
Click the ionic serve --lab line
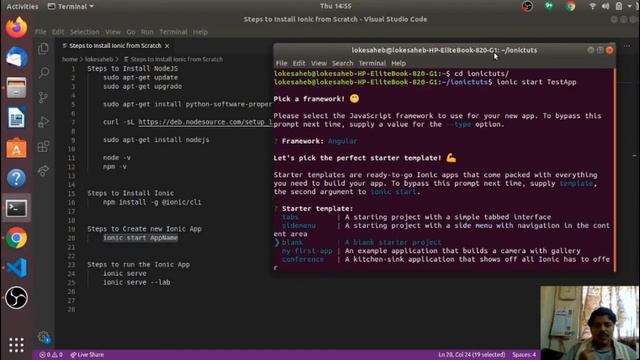[136, 282]
